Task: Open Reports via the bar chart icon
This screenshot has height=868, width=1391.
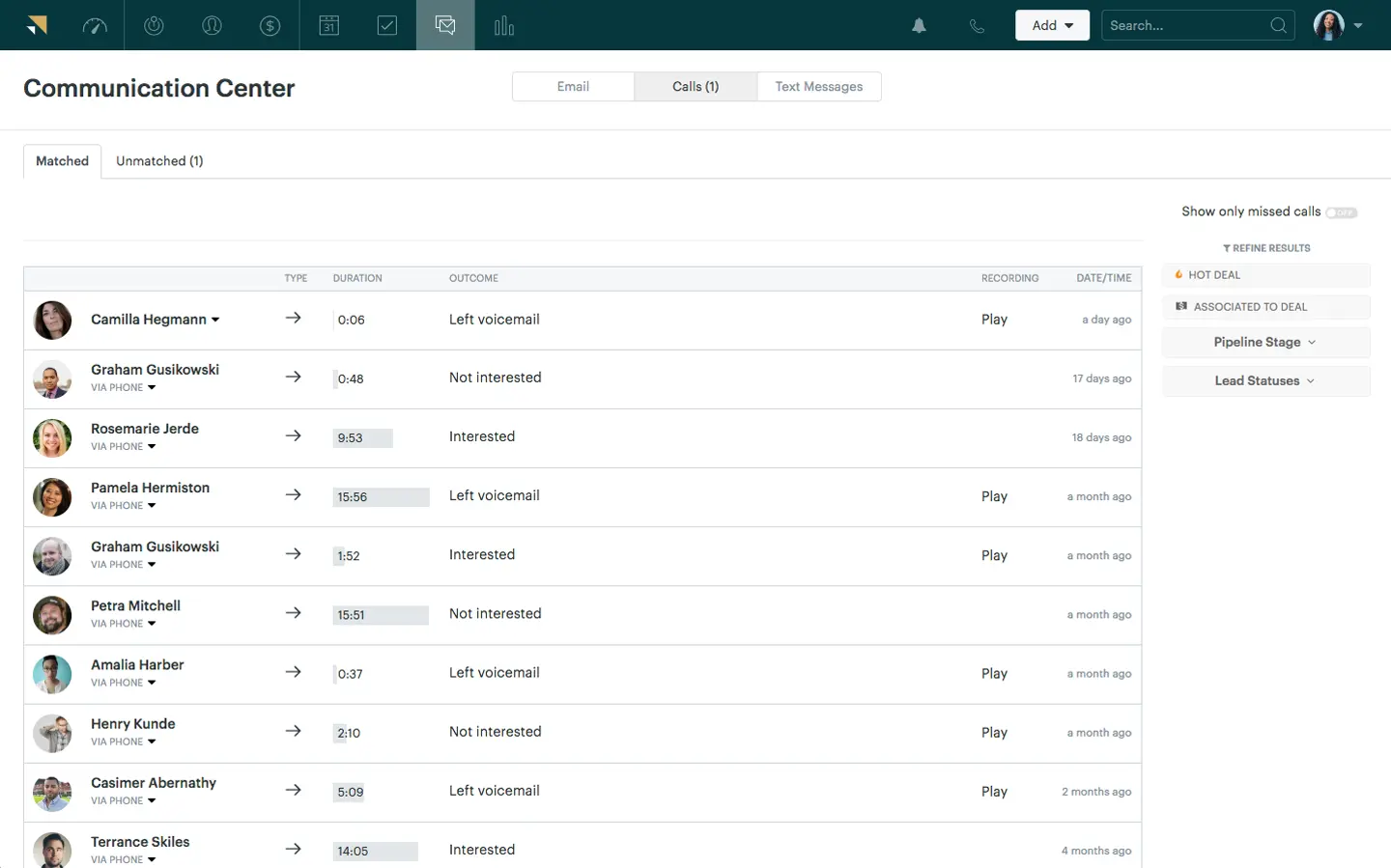Action: 503,25
